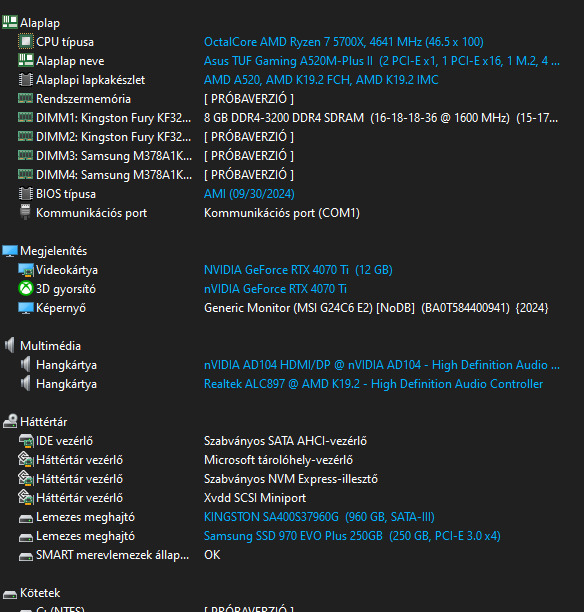Click the BIOS típusa chip icon

(26, 194)
